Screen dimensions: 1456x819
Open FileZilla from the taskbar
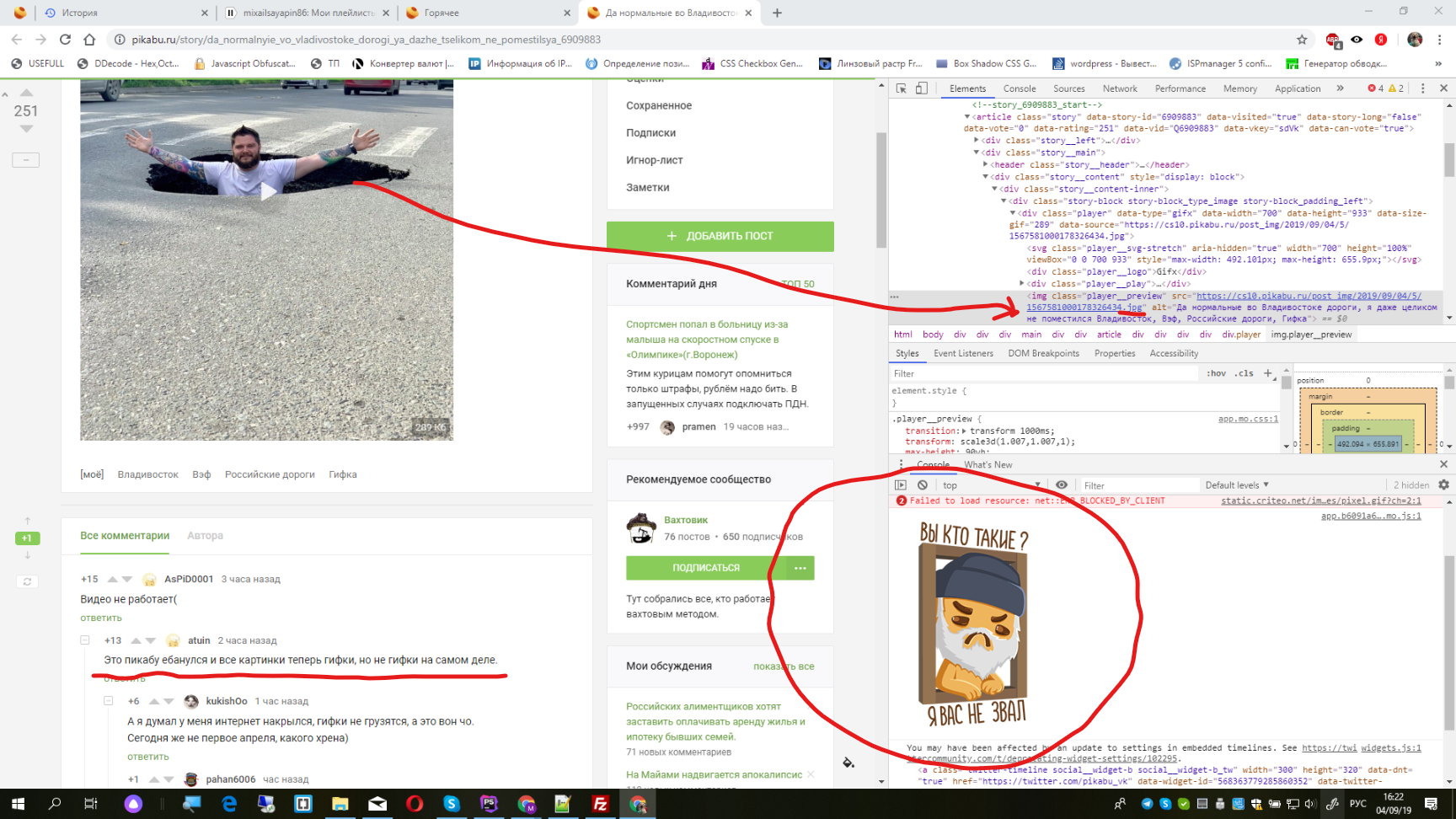(600, 804)
